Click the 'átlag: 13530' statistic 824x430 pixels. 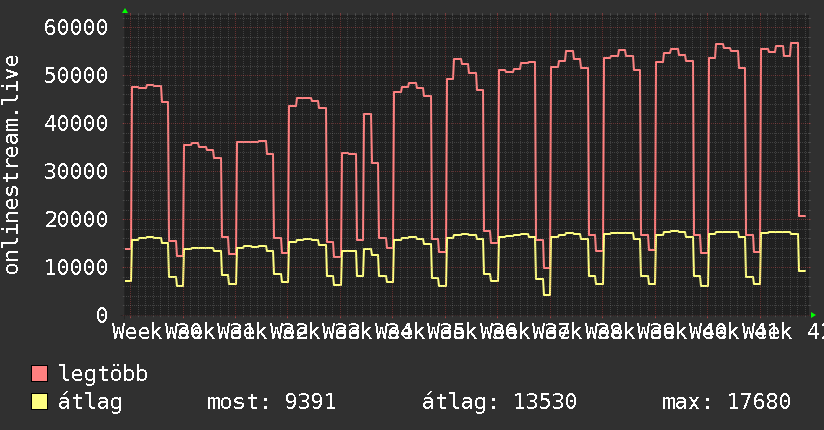point(499,402)
